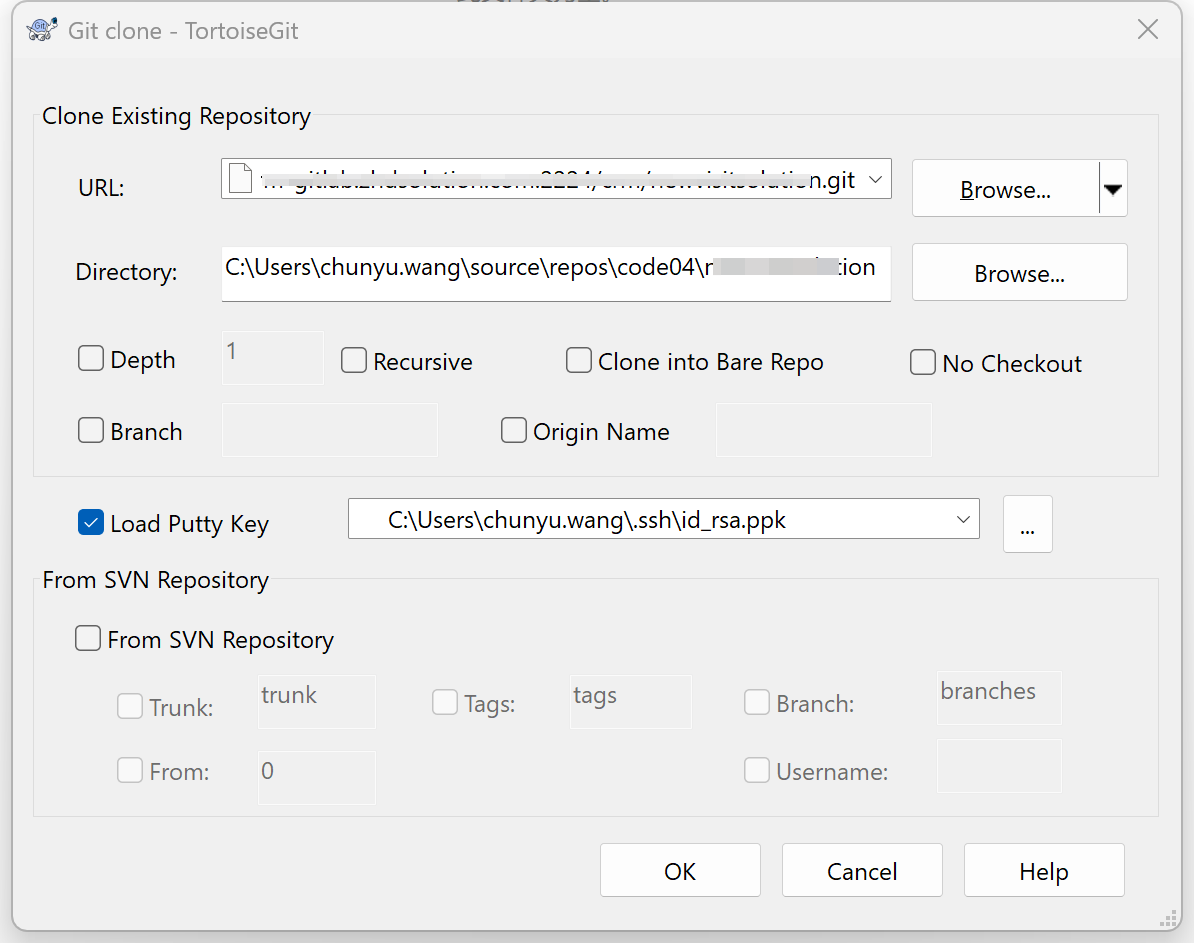This screenshot has width=1194, height=943.
Task: Open the Putty key path dropdown
Action: click(x=963, y=519)
